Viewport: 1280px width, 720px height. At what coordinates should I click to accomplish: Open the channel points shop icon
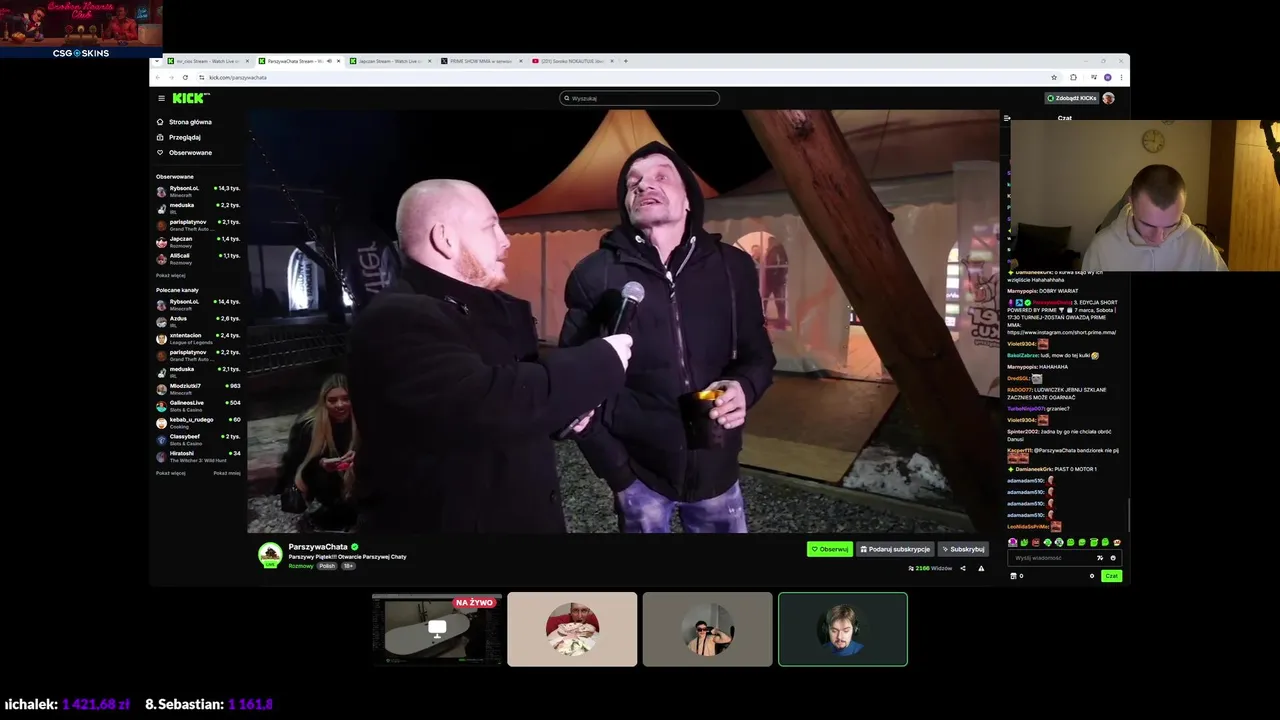click(x=1013, y=576)
